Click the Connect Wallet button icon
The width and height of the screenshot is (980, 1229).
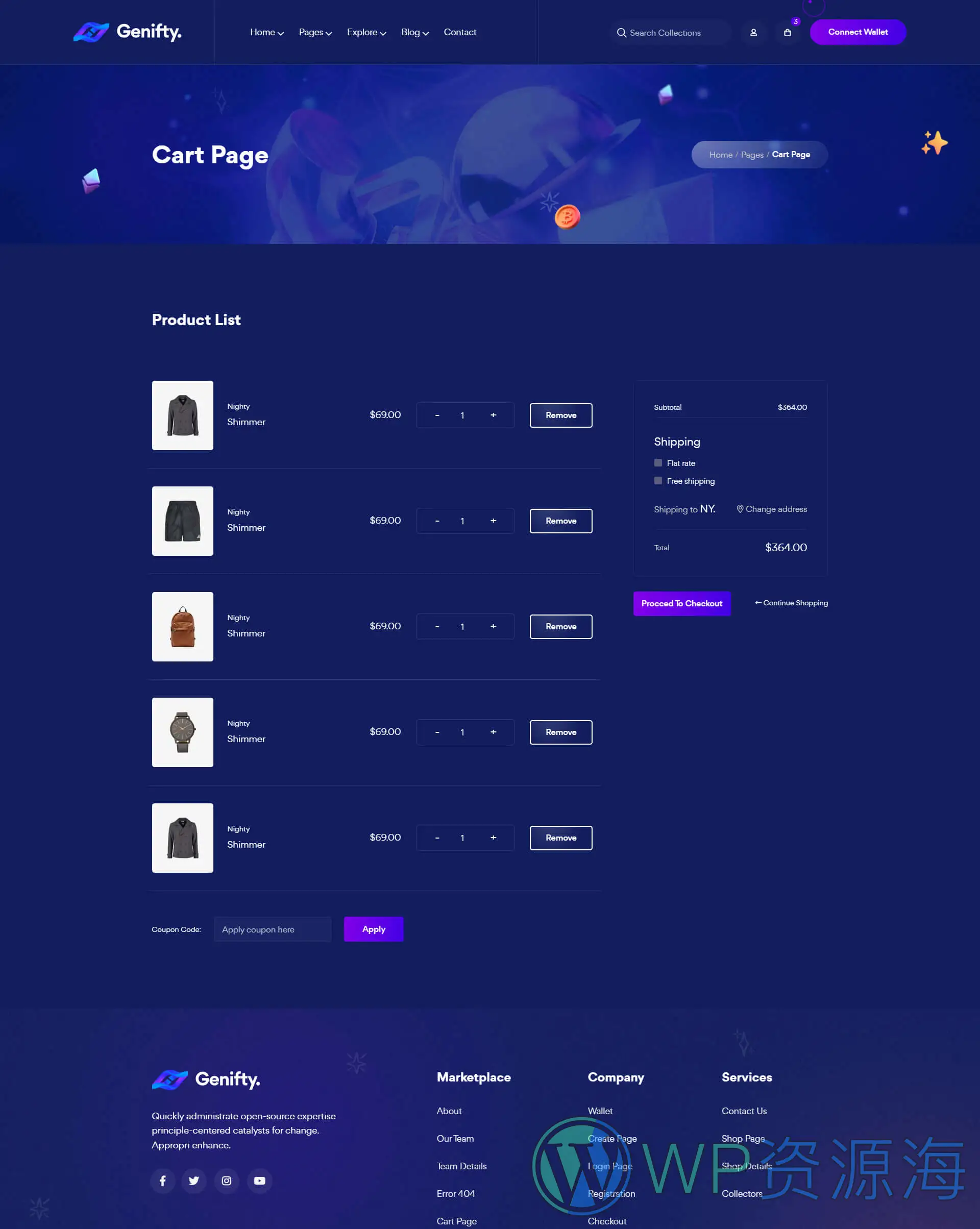(858, 32)
